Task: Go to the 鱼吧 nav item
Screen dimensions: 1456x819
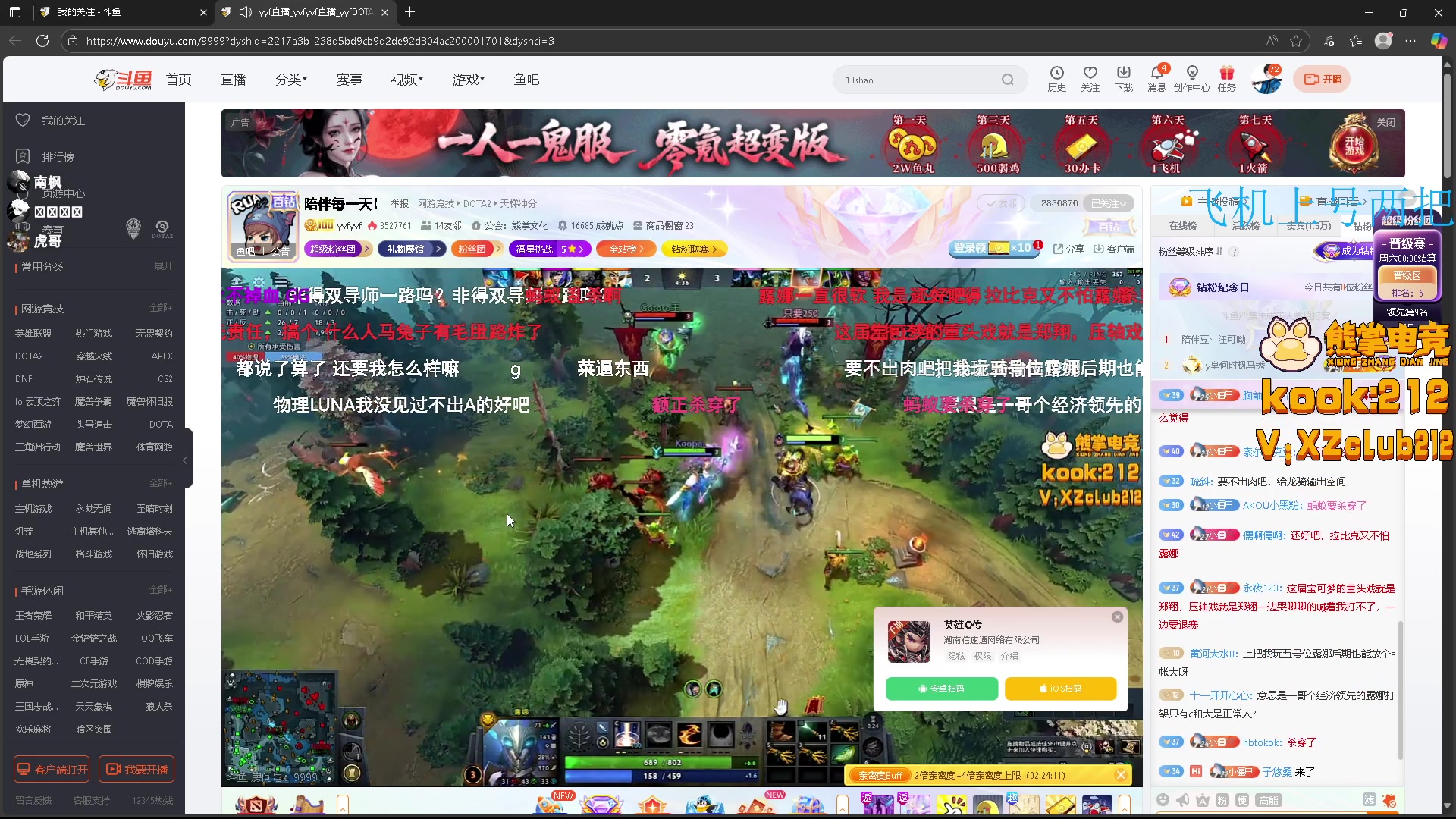Action: point(526,80)
